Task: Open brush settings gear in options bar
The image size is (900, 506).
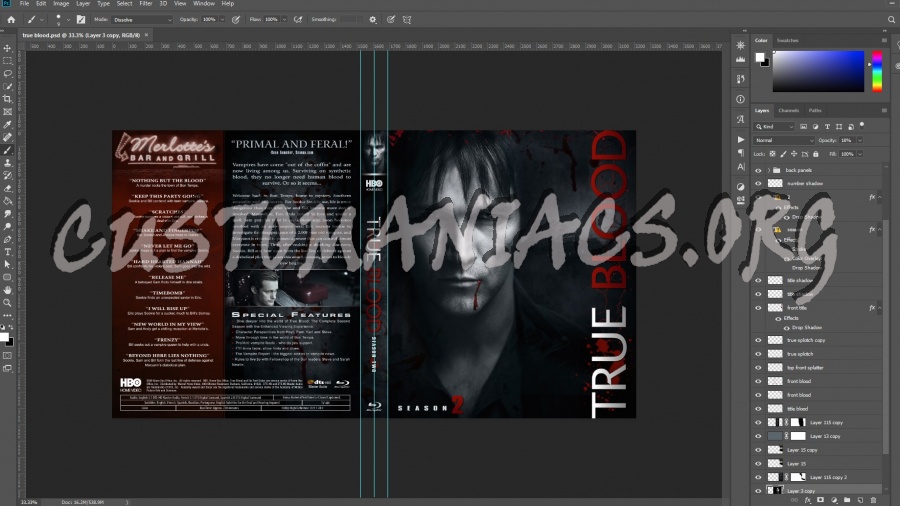Action: point(373,20)
